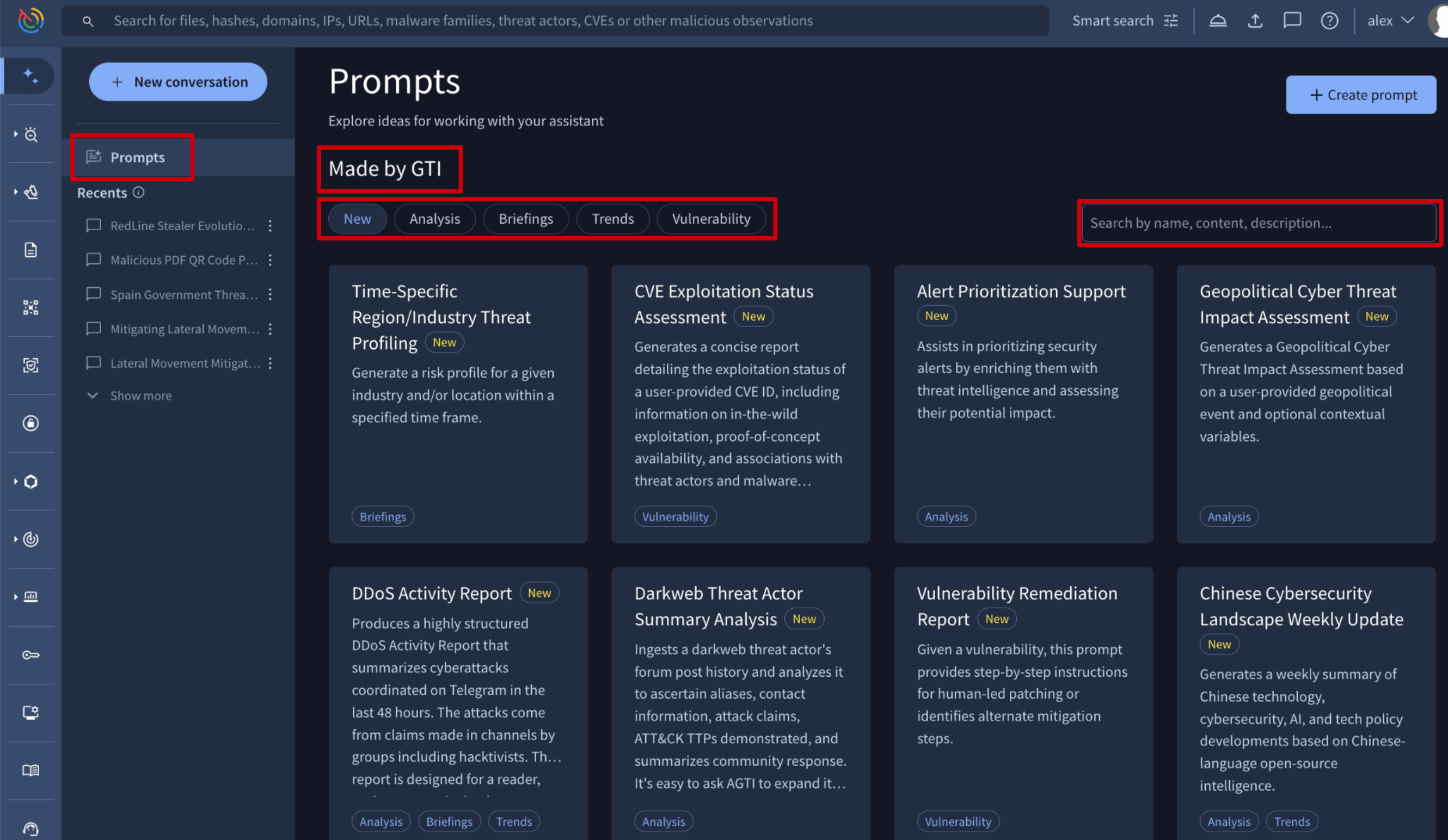Click the New conversation button

[x=178, y=82]
